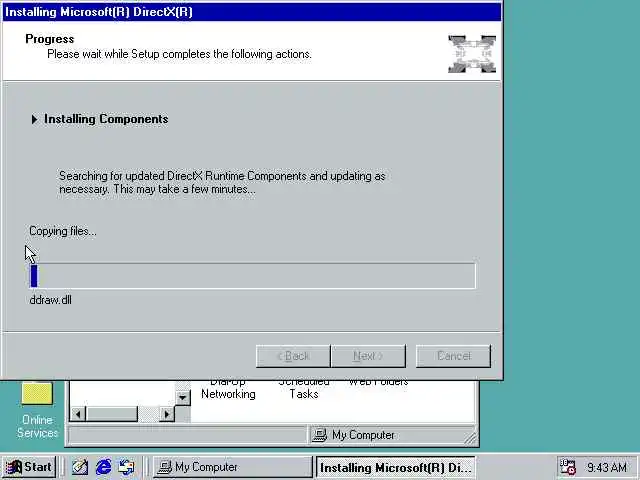Click the DirectX logo in the header

[x=472, y=54]
